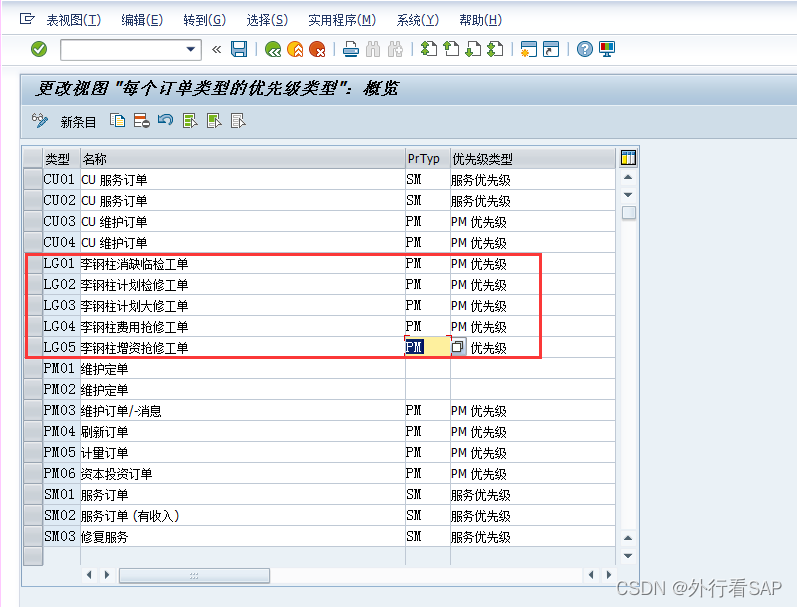Select row LG03 with its row selector
Screen dimensions: 797x607
pyautogui.click(x=33, y=305)
